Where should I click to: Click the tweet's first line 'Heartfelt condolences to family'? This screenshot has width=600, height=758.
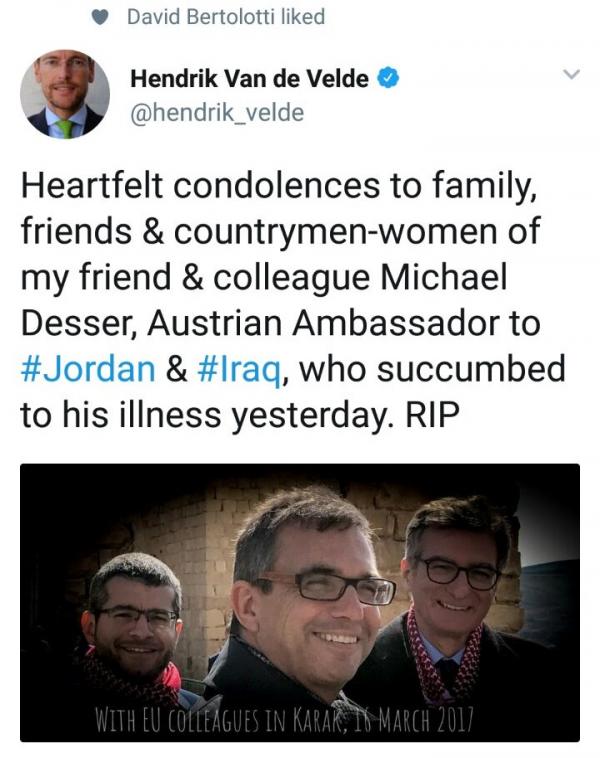[279, 186]
